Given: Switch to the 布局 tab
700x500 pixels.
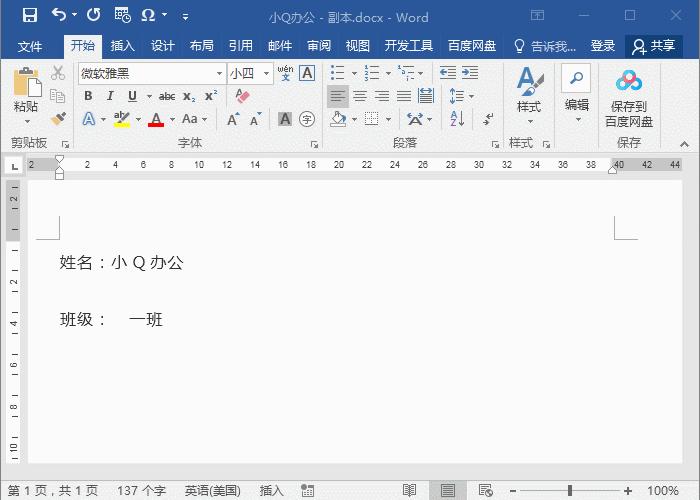Looking at the screenshot, I should pos(201,46).
